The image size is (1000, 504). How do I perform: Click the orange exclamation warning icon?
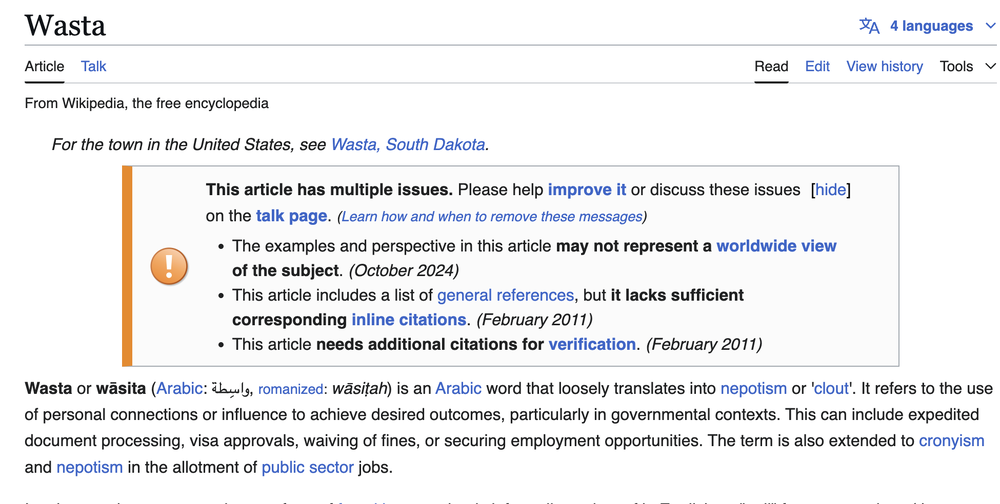169,266
